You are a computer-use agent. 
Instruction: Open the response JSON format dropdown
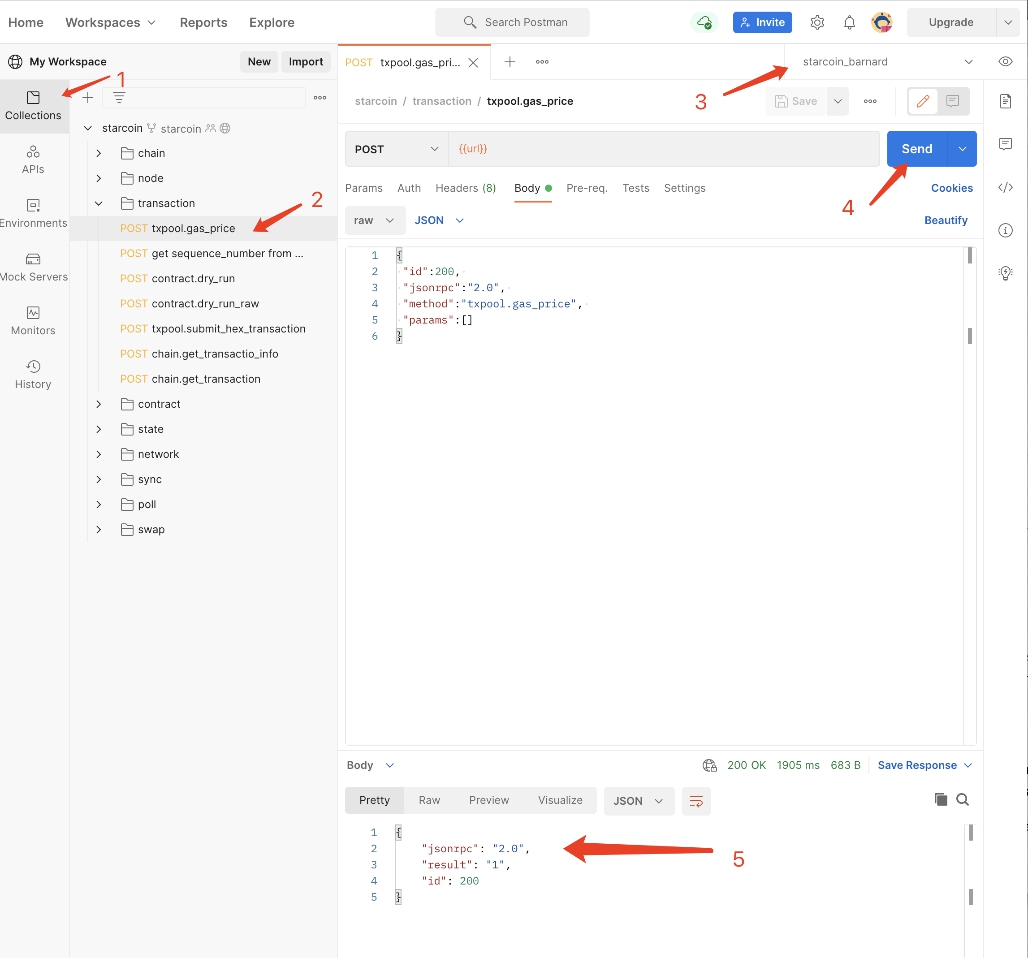[639, 801]
